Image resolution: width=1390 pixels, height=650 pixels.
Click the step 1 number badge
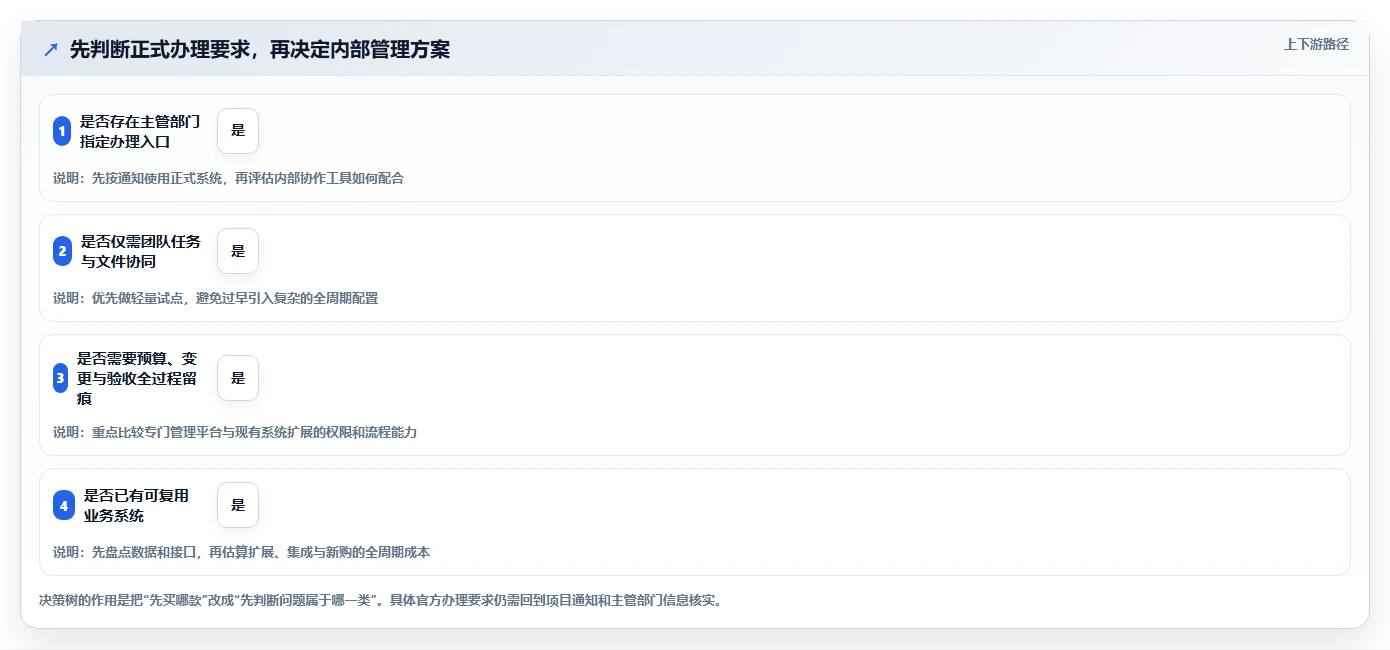click(x=61, y=131)
